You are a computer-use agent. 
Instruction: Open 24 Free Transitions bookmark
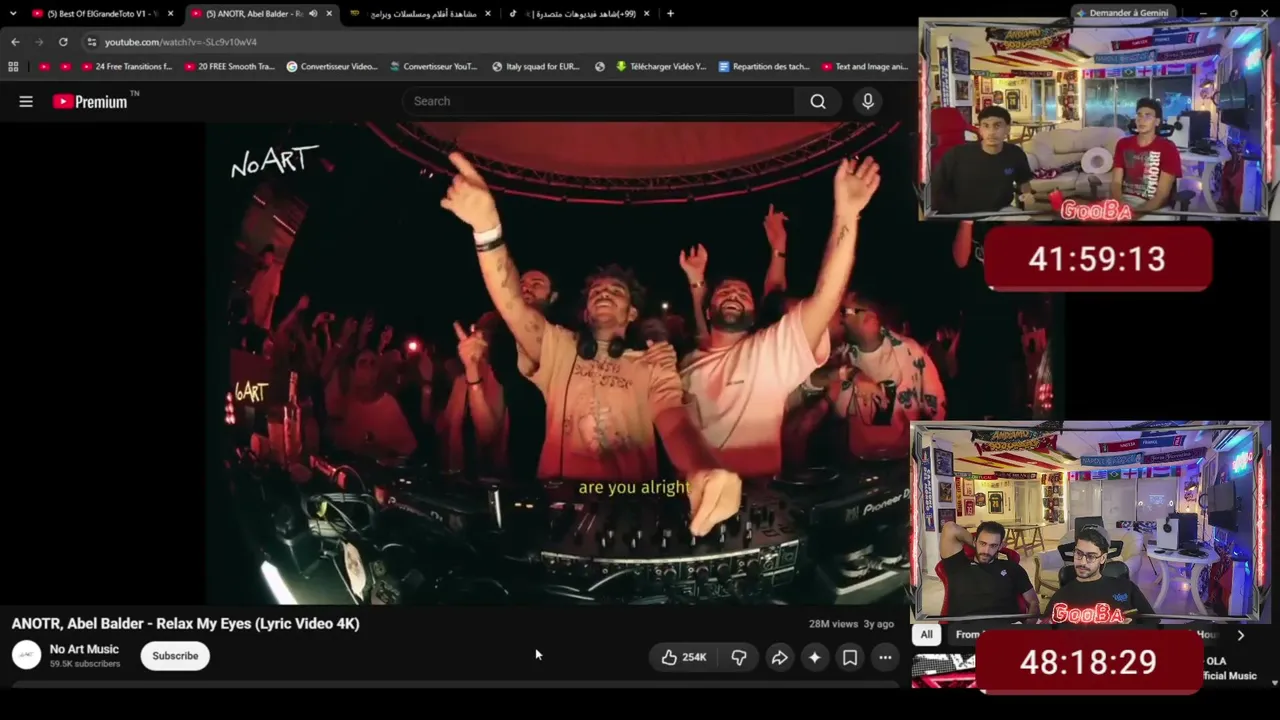pos(127,67)
